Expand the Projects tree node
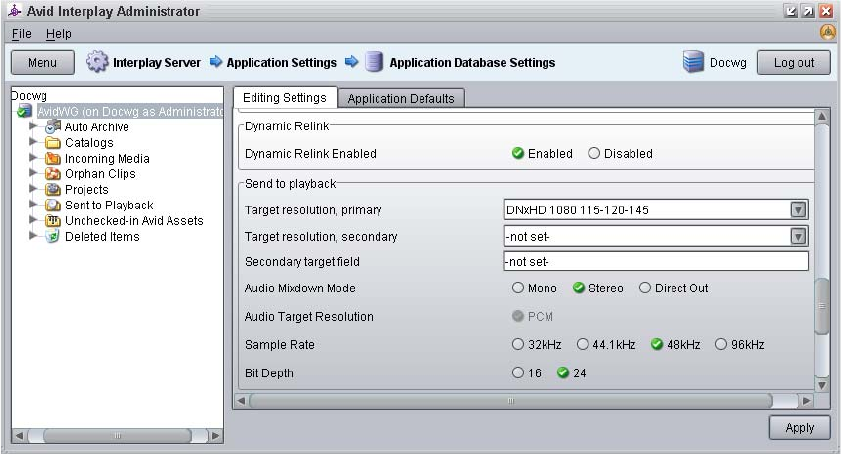This screenshot has height=454, width=841. point(33,190)
